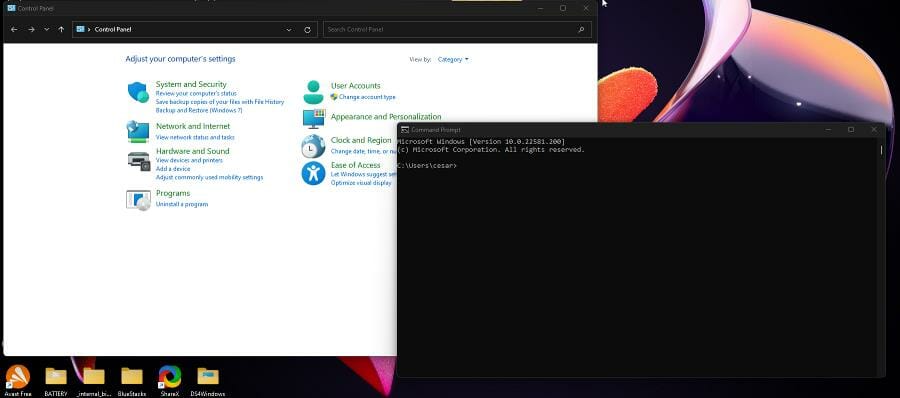Open the User Accounts heading link

(355, 86)
